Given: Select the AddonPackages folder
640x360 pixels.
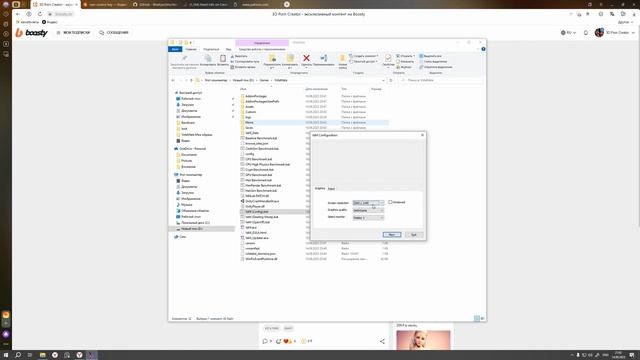Looking at the screenshot, I should tap(256, 96).
